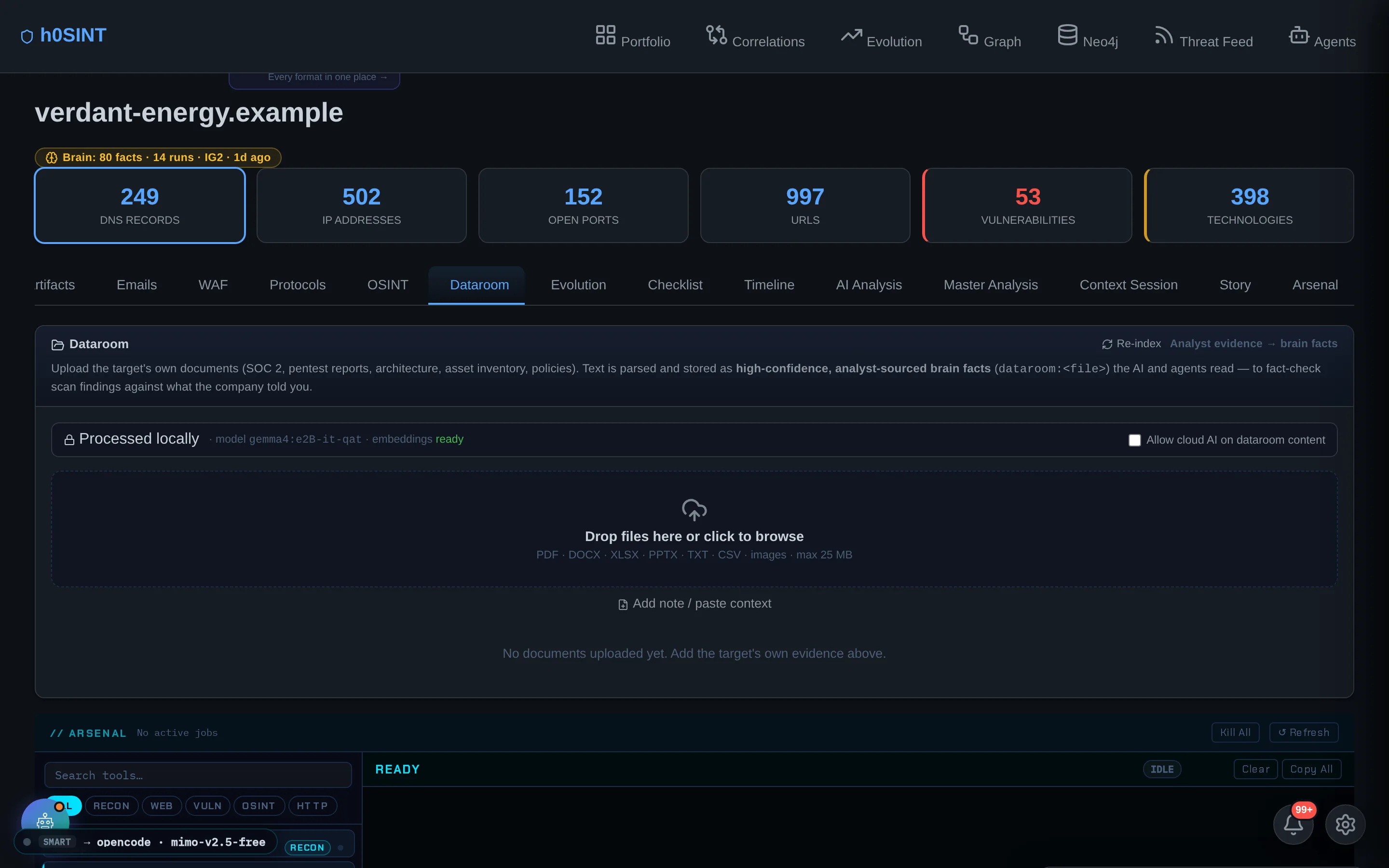Click the SMART opencode model pill
Image resolution: width=1389 pixels, height=868 pixels.
(x=146, y=842)
